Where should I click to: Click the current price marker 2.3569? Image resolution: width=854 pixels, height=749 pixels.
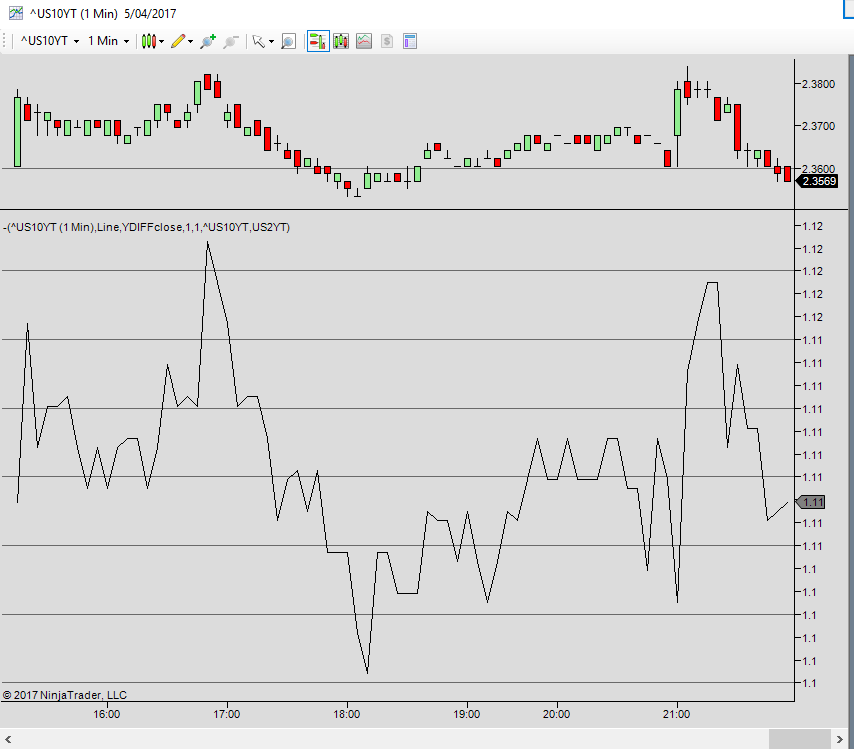[817, 181]
